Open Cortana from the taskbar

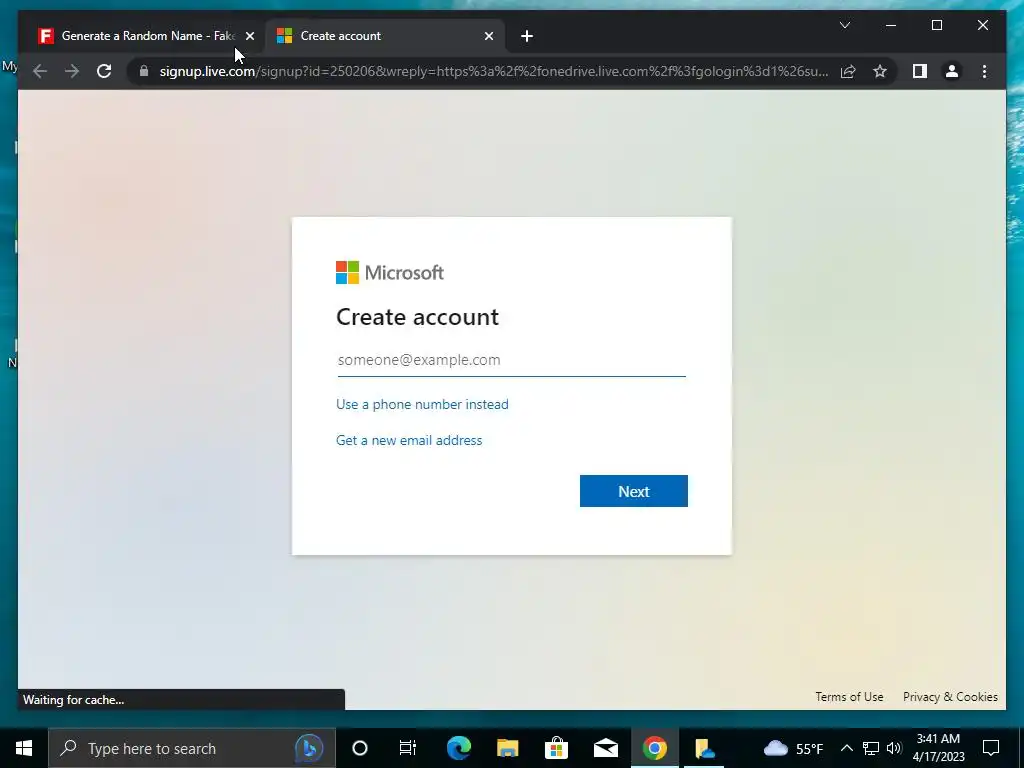[x=360, y=748]
